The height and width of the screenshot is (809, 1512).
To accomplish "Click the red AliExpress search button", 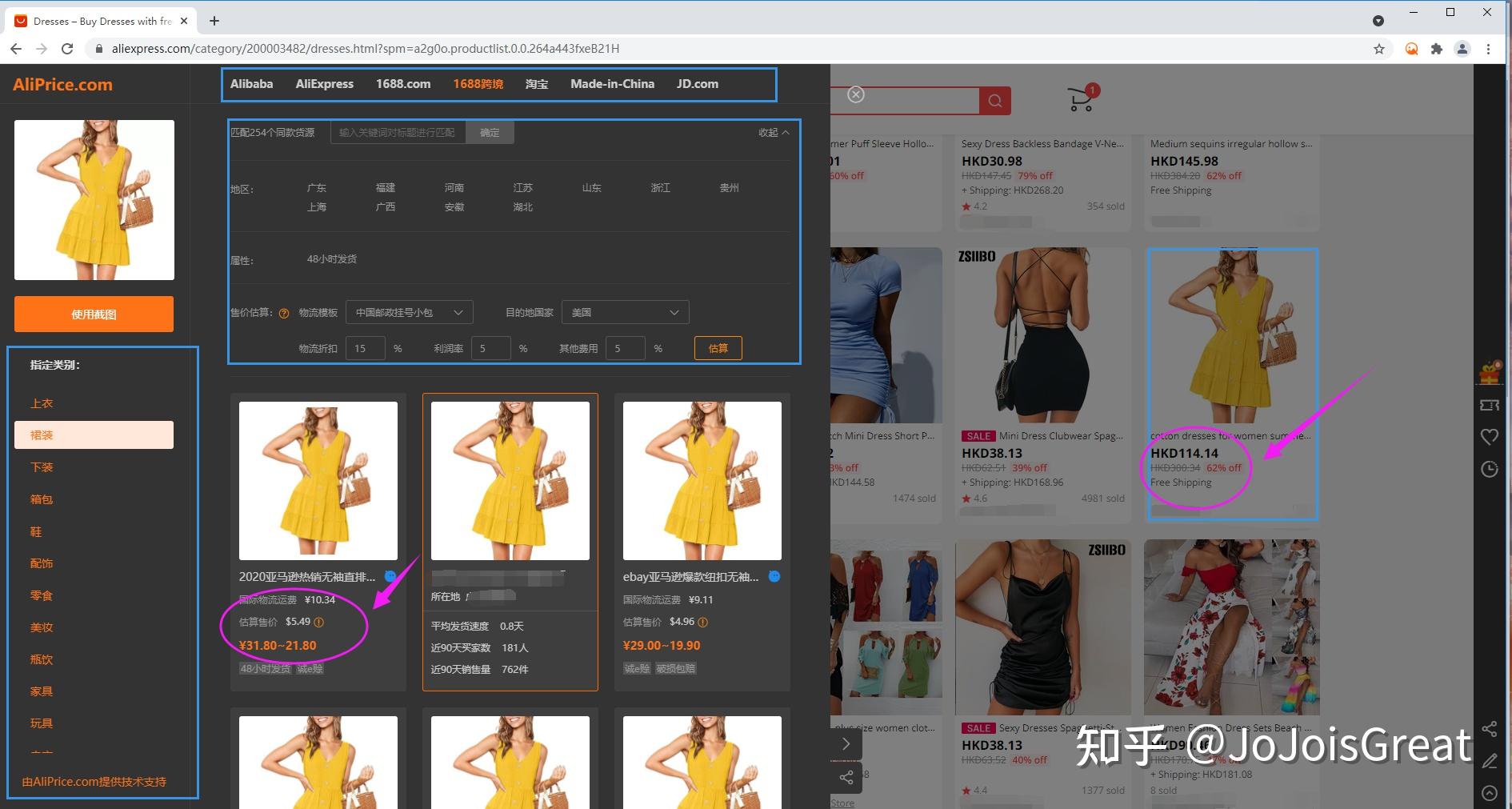I will click(x=995, y=101).
